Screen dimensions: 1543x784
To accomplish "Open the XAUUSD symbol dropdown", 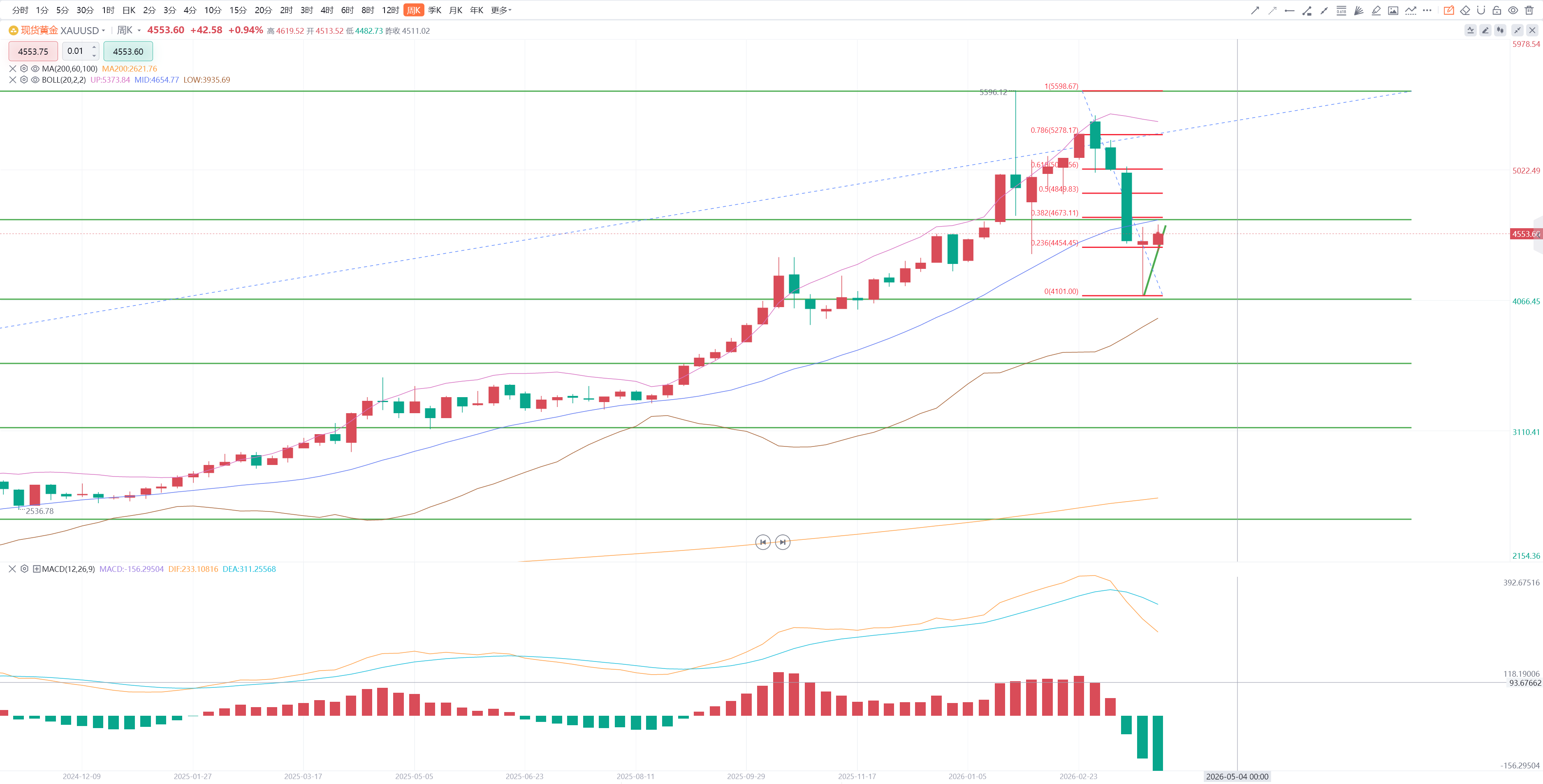I will (x=104, y=30).
